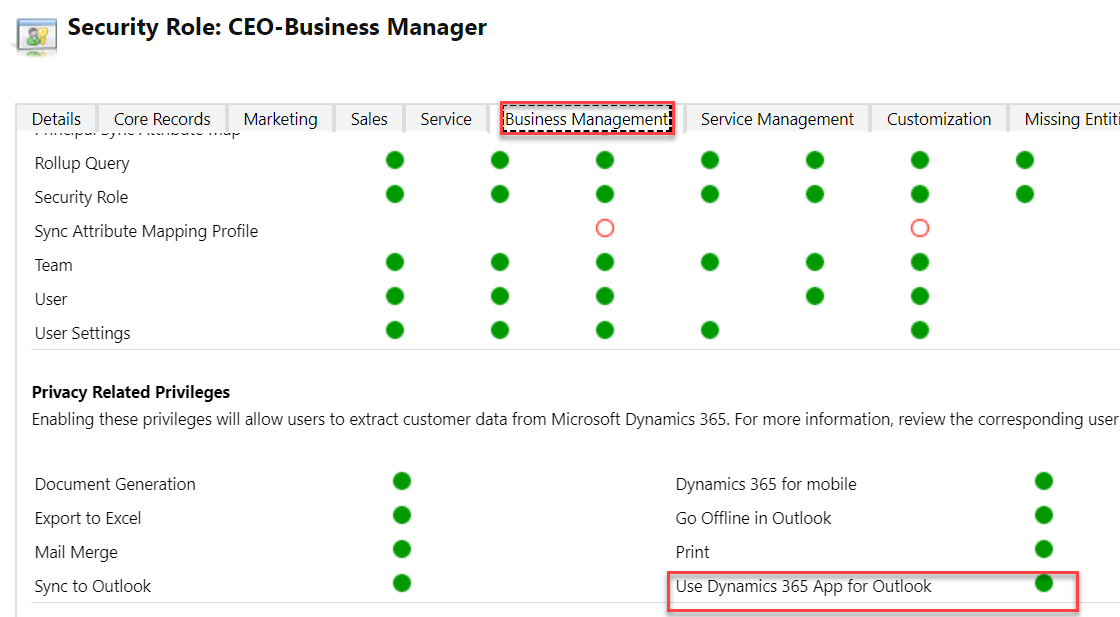Image resolution: width=1120 pixels, height=617 pixels.
Task: Switch to the Customization tab
Action: click(937, 118)
